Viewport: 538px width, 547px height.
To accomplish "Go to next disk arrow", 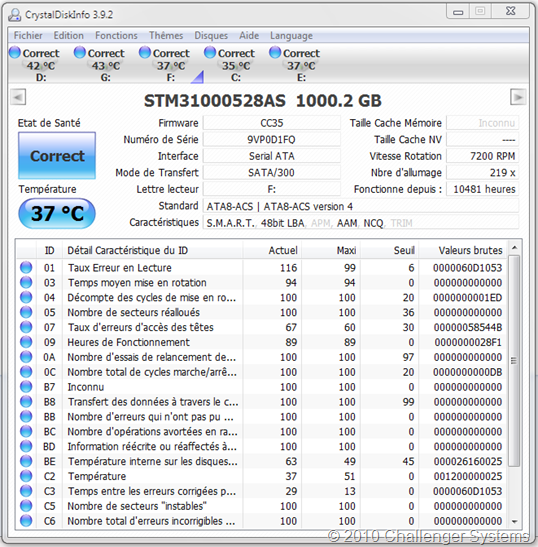I will (x=518, y=97).
